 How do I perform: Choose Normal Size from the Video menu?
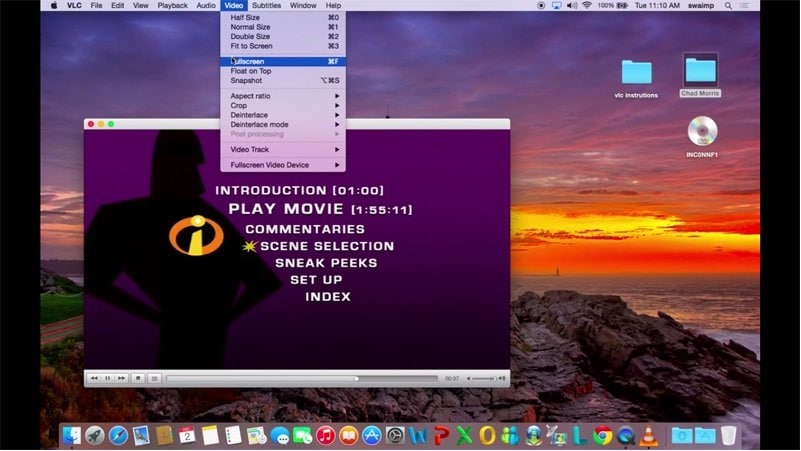pos(283,27)
